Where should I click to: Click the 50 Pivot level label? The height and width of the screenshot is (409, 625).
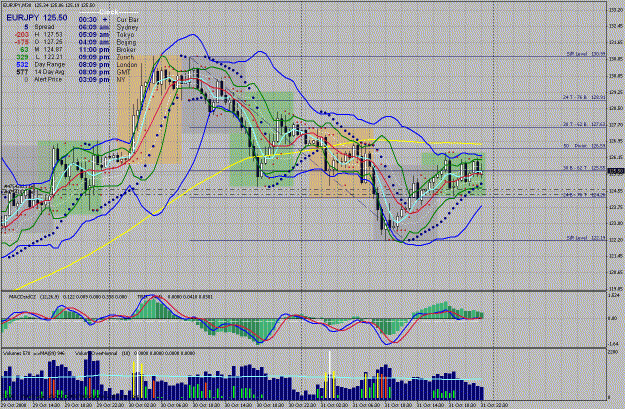tap(584, 146)
